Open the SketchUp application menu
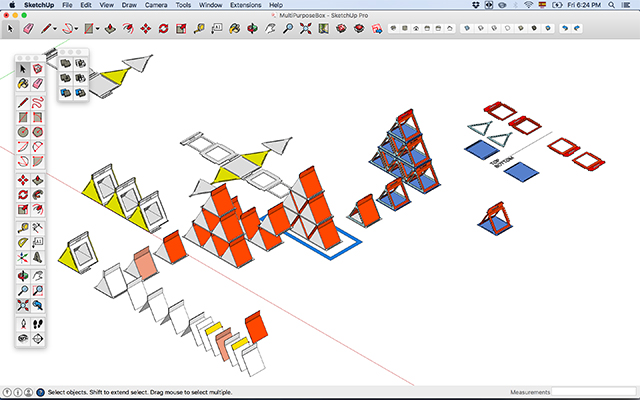This screenshot has width=640, height=400. click(39, 5)
